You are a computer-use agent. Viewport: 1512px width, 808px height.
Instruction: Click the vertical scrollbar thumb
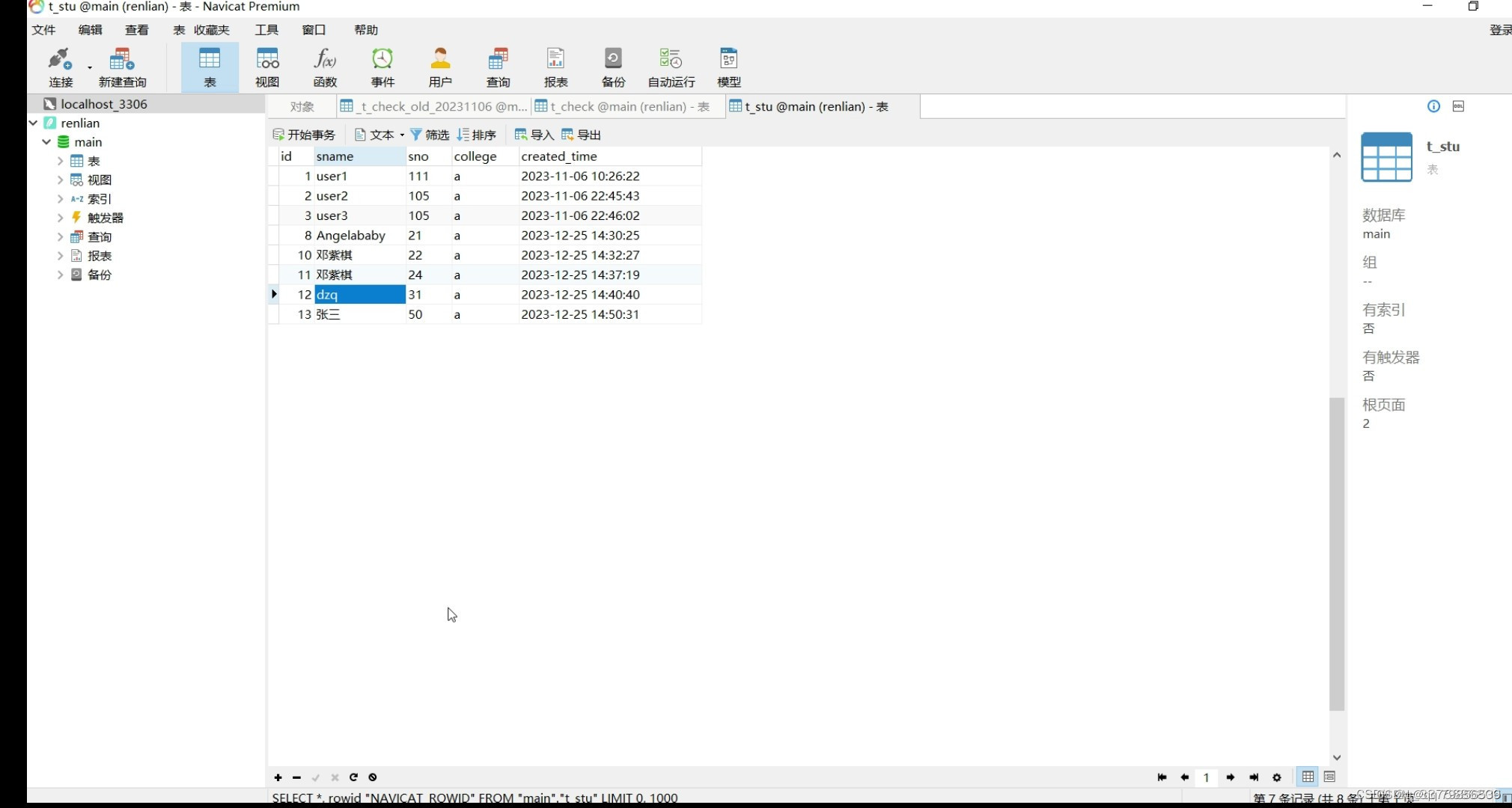pos(1337,554)
